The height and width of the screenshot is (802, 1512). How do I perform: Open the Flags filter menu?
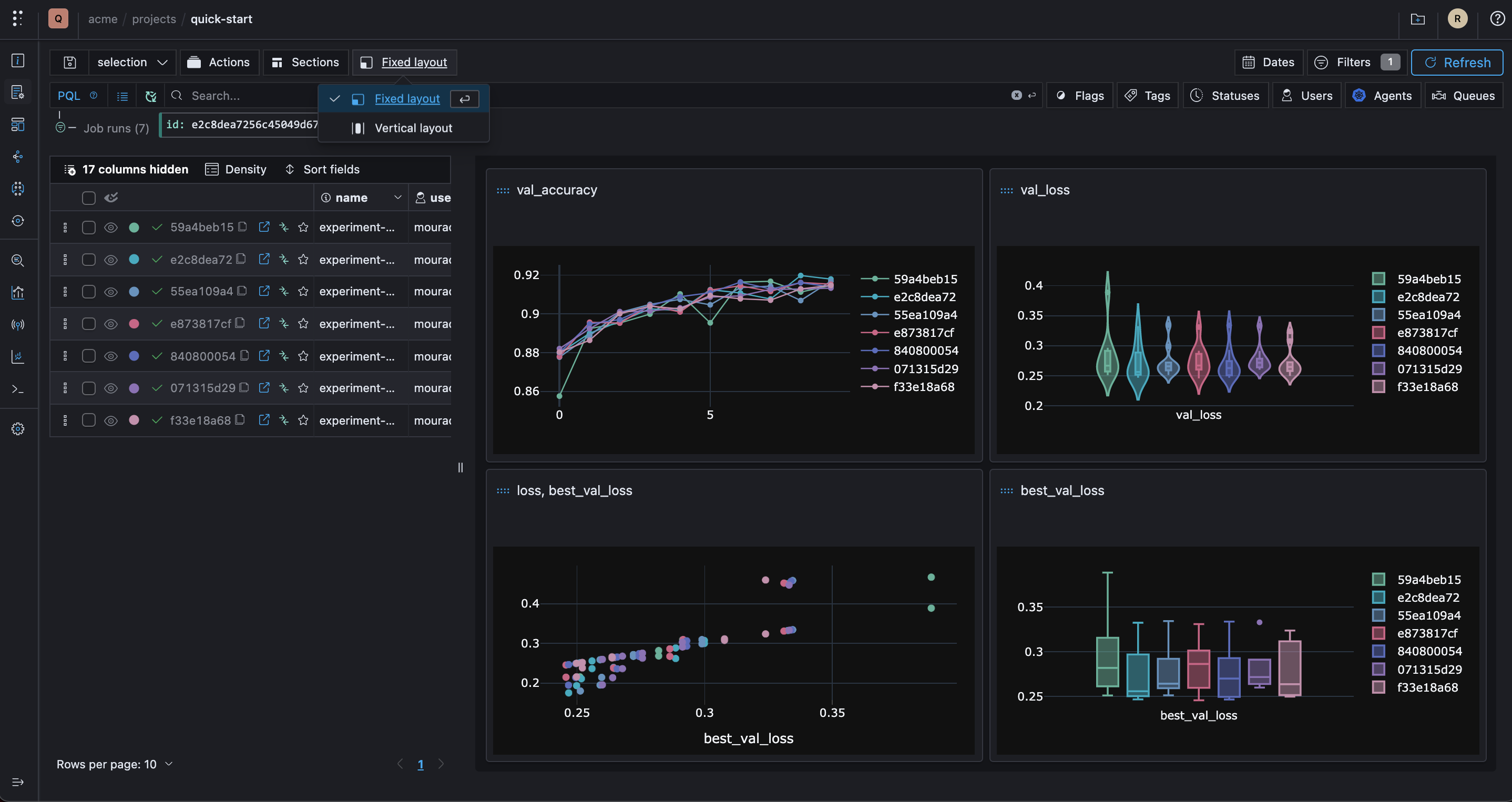click(1080, 96)
